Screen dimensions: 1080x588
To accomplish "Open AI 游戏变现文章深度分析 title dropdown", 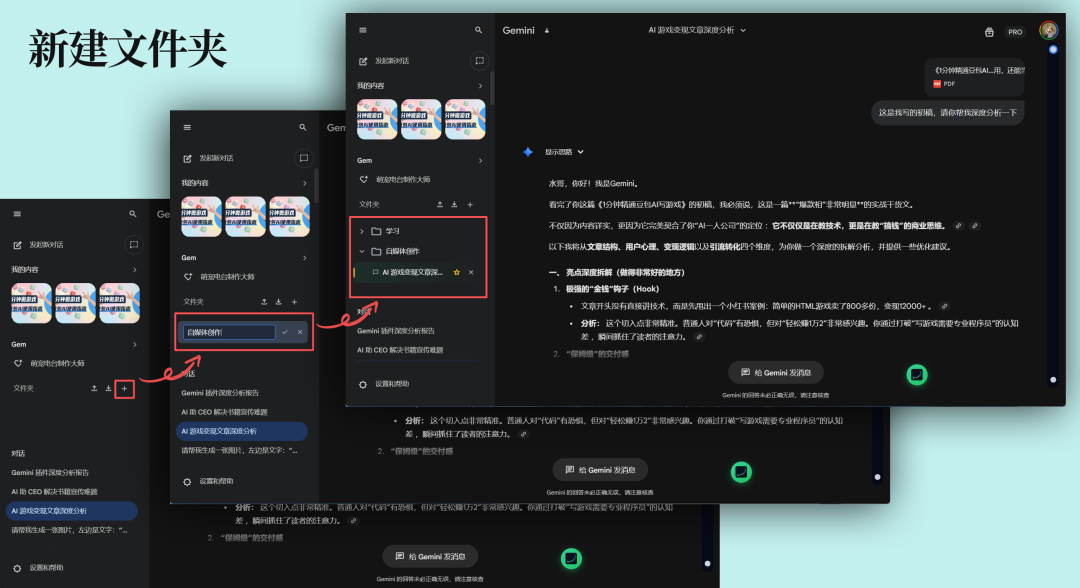I will [742, 30].
